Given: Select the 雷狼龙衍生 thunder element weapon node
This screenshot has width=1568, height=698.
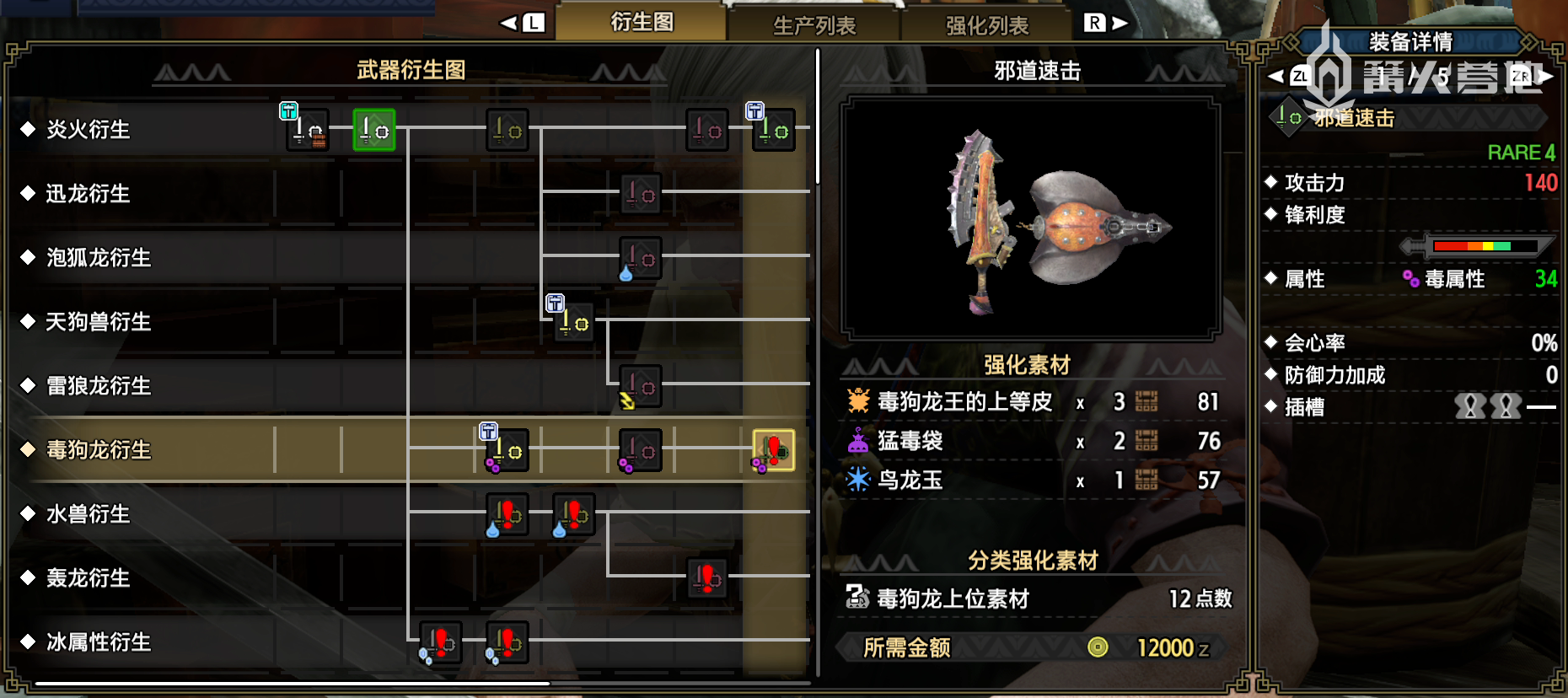Looking at the screenshot, I should (x=641, y=386).
